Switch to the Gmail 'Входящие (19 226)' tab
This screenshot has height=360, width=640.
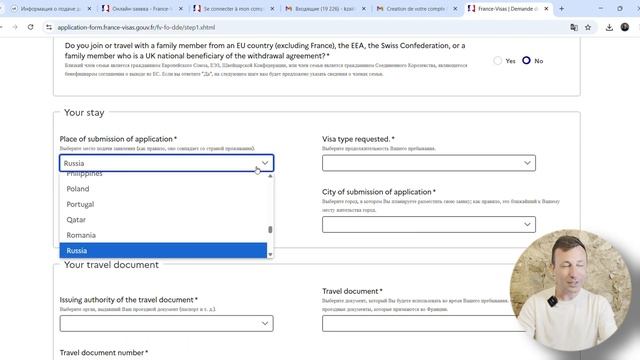point(324,9)
